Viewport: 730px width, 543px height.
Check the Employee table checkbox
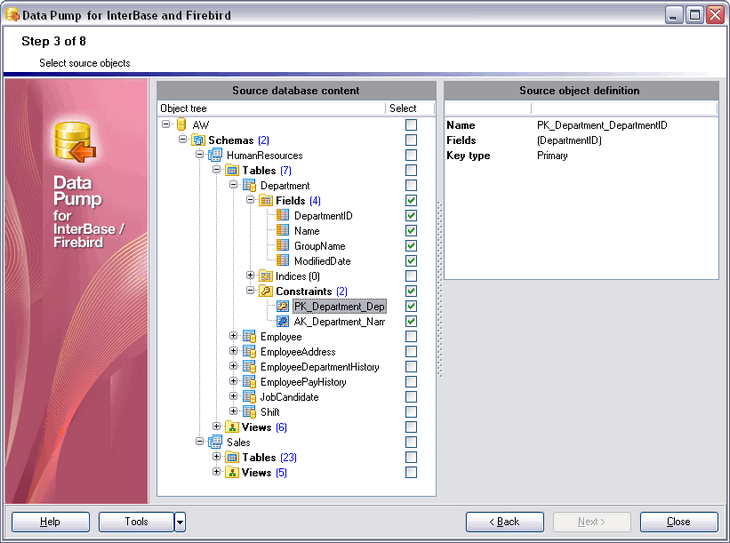coord(411,337)
